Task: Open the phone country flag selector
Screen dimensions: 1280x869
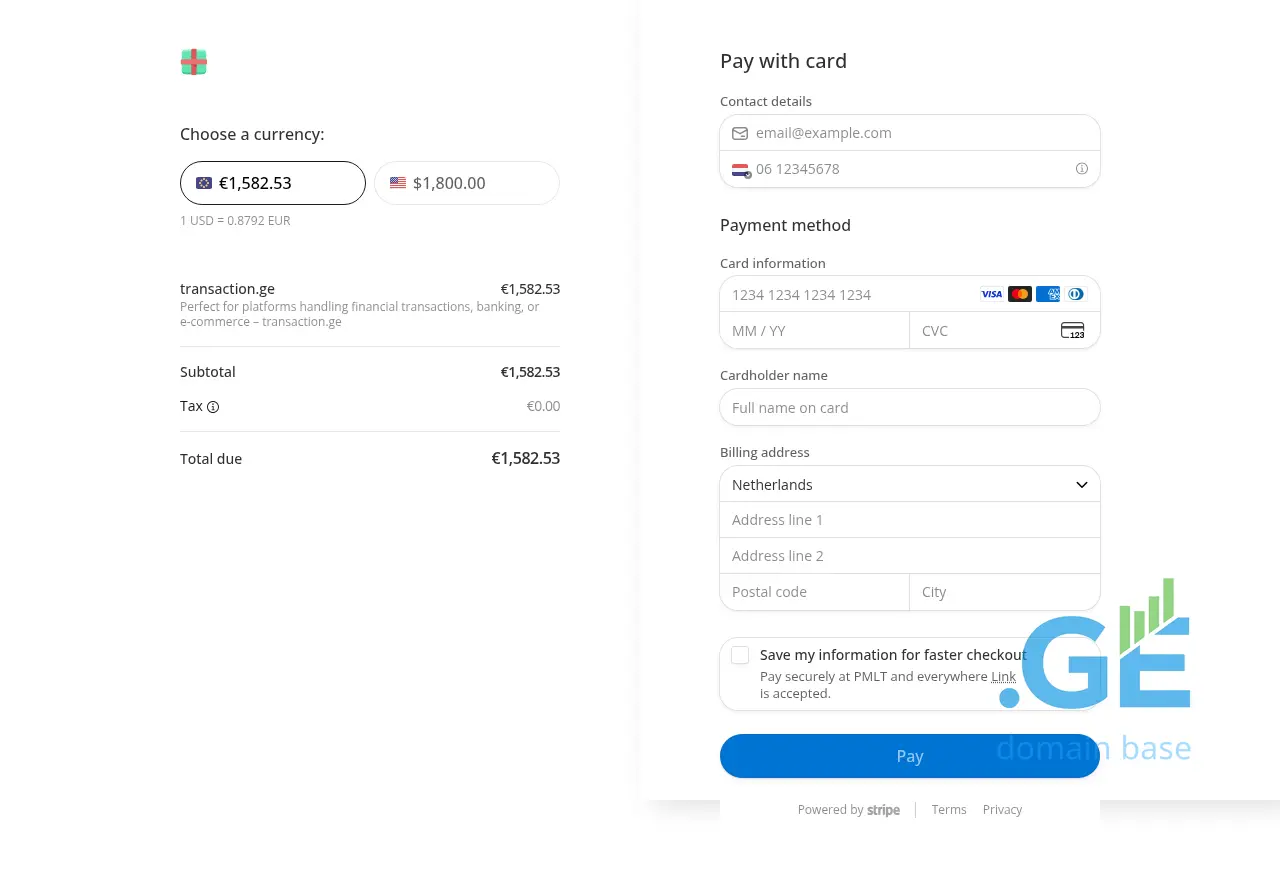Action: (740, 169)
